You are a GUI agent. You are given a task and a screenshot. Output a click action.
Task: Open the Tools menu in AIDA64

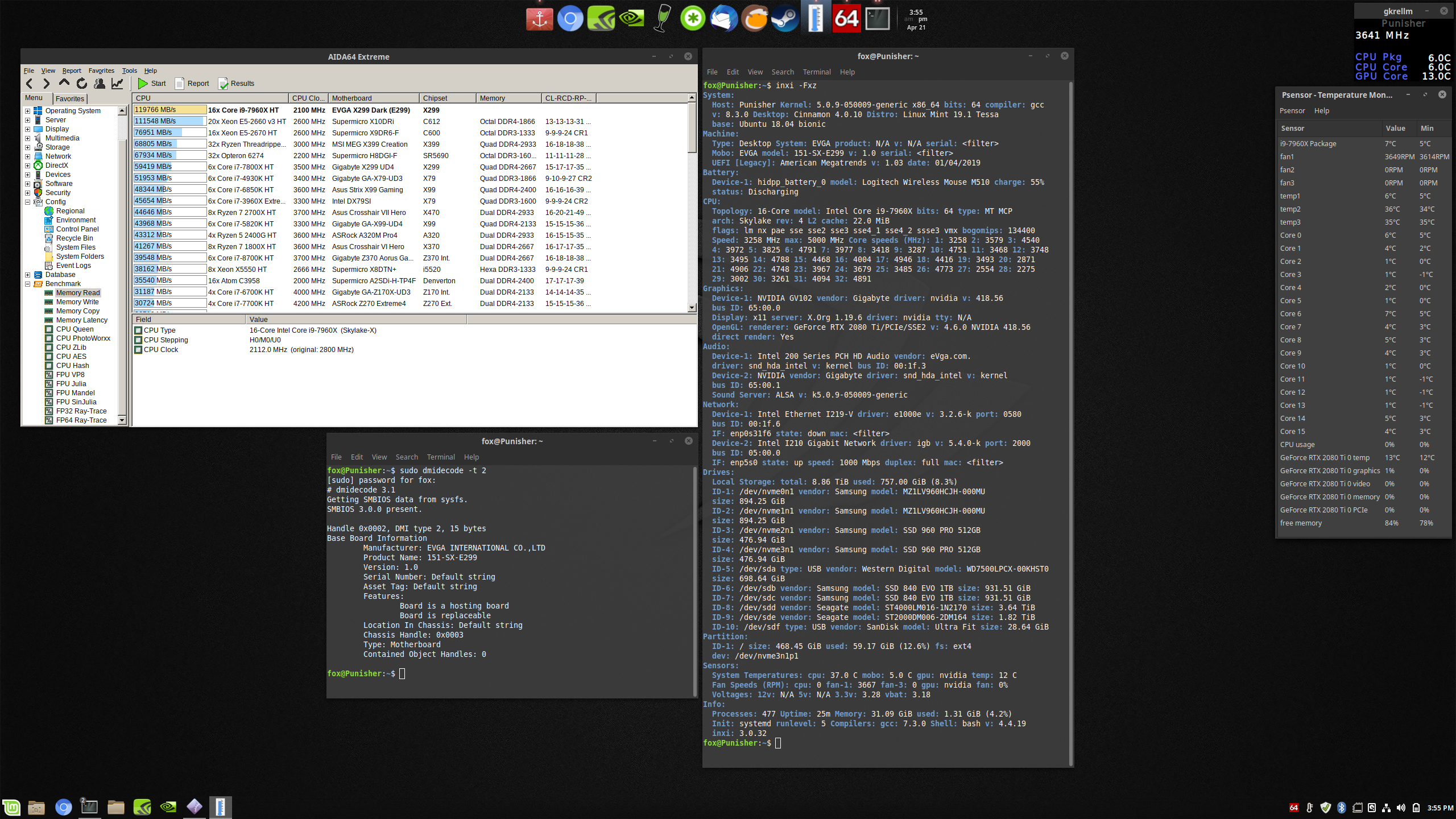click(129, 71)
